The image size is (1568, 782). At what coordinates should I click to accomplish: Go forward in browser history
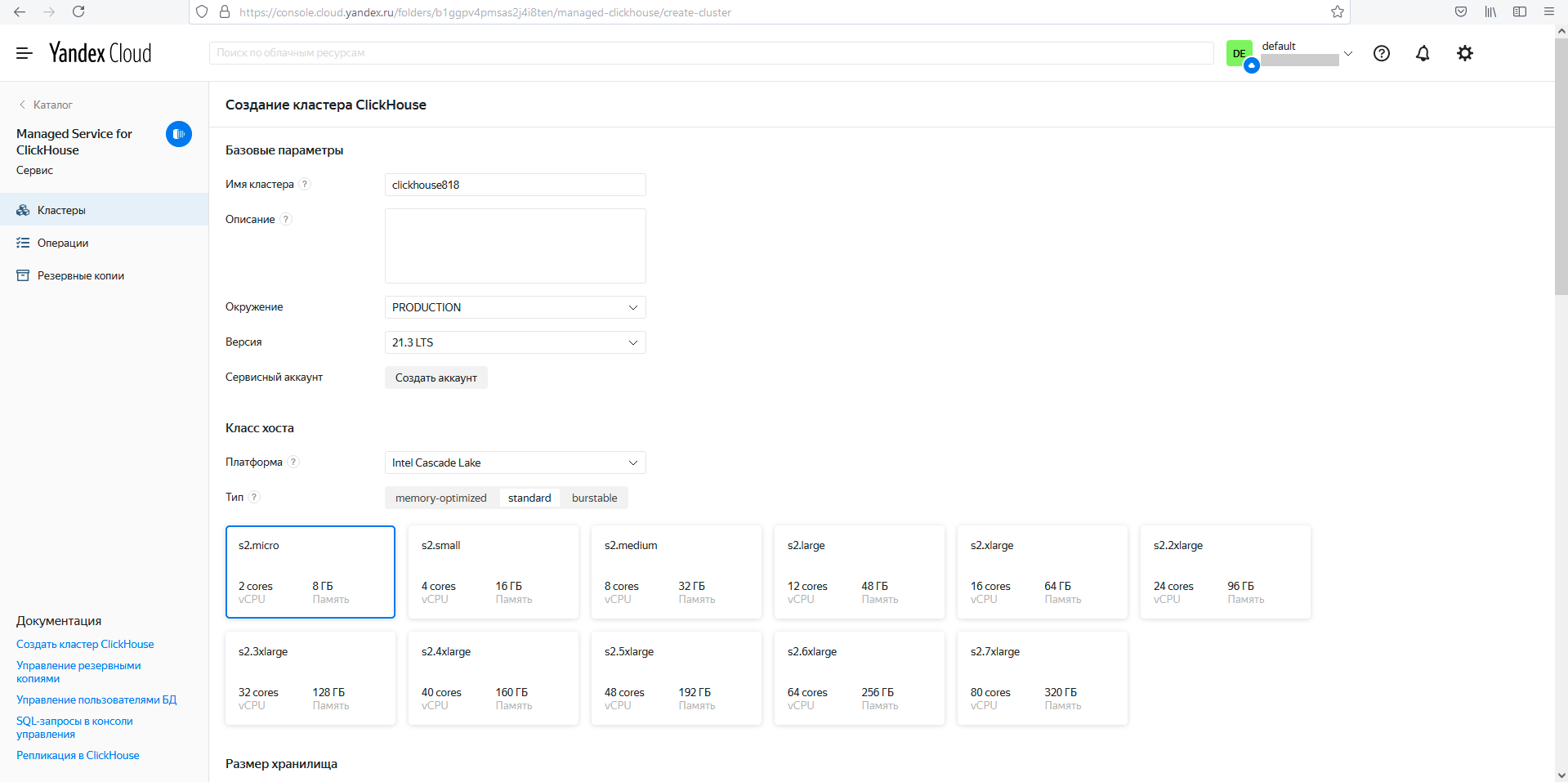coord(49,11)
